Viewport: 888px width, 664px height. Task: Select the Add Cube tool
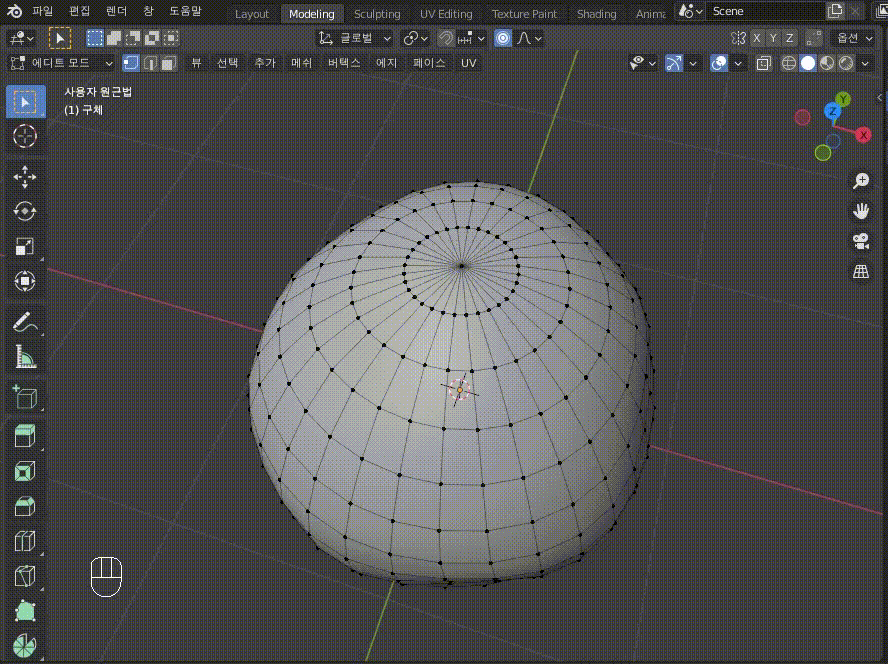[x=25, y=397]
